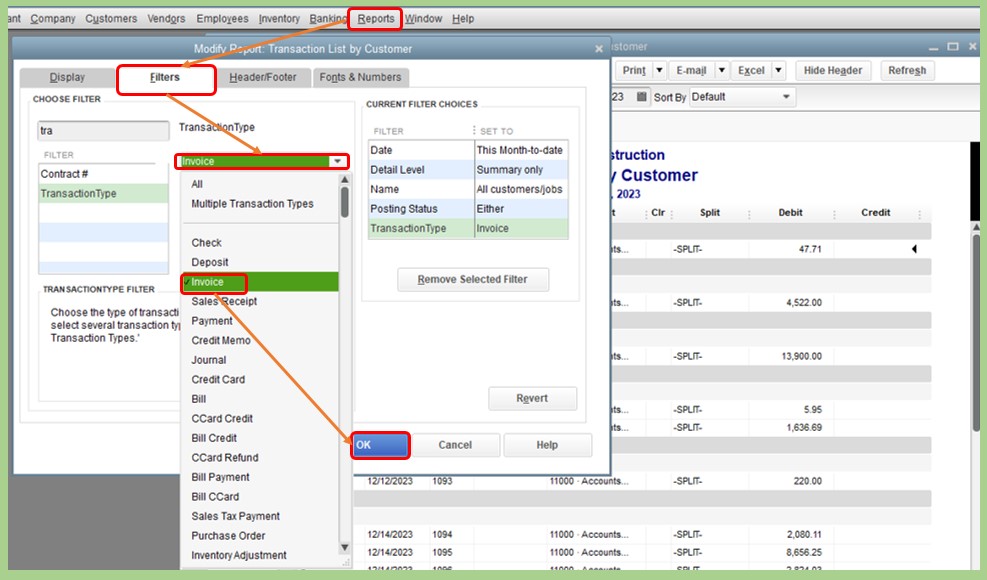Viewport: 987px width, 580px height.
Task: Click Print in report window toolbar
Action: point(634,71)
